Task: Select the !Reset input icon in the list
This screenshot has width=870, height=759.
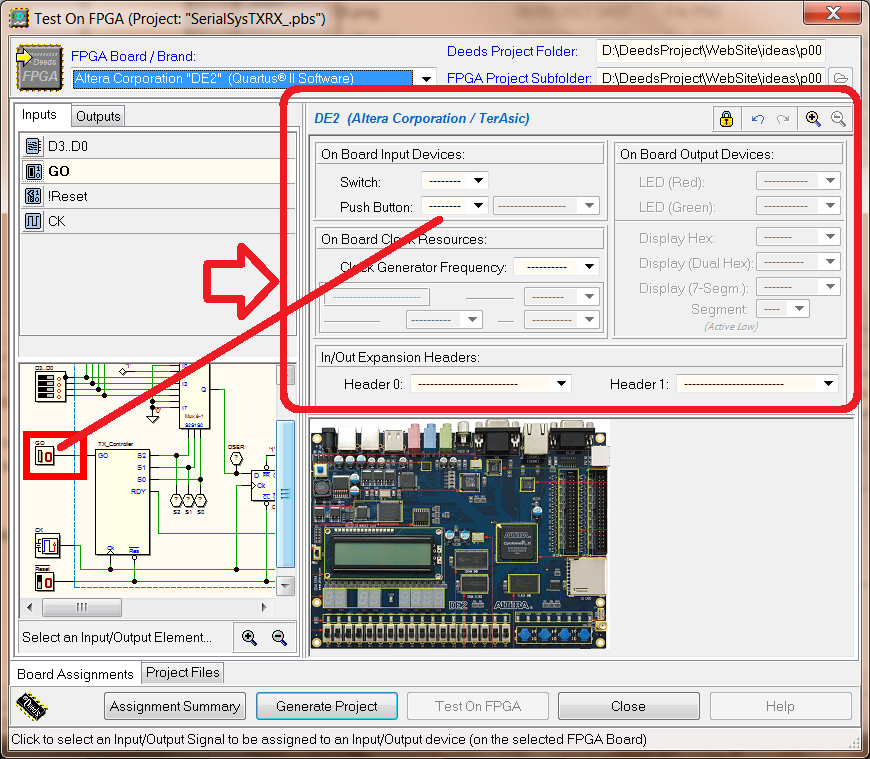Action: [x=33, y=196]
